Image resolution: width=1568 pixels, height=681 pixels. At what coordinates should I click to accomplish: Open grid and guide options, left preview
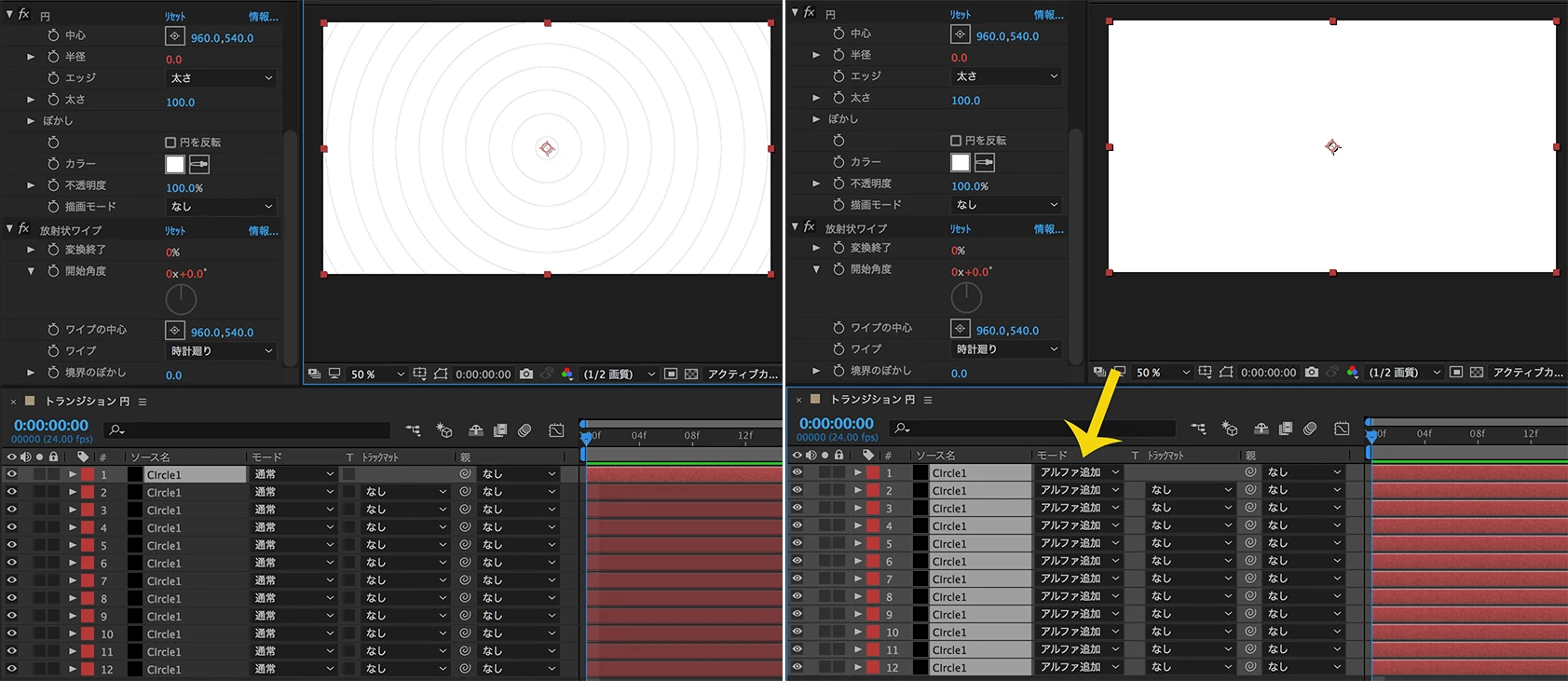[420, 374]
